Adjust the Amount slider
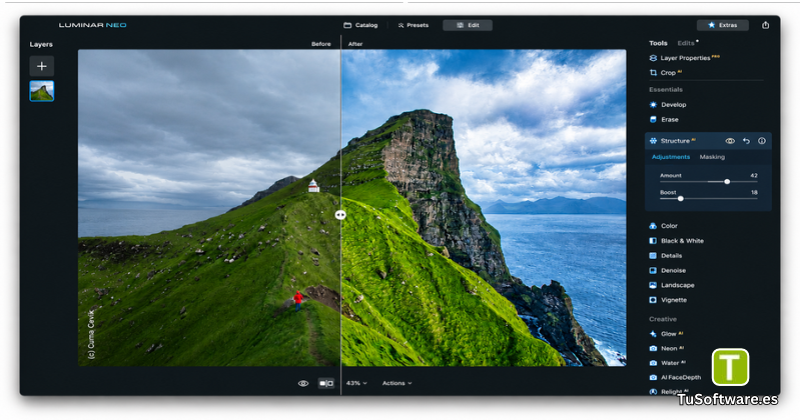Image resolution: width=800 pixels, height=420 pixels. coord(727,182)
